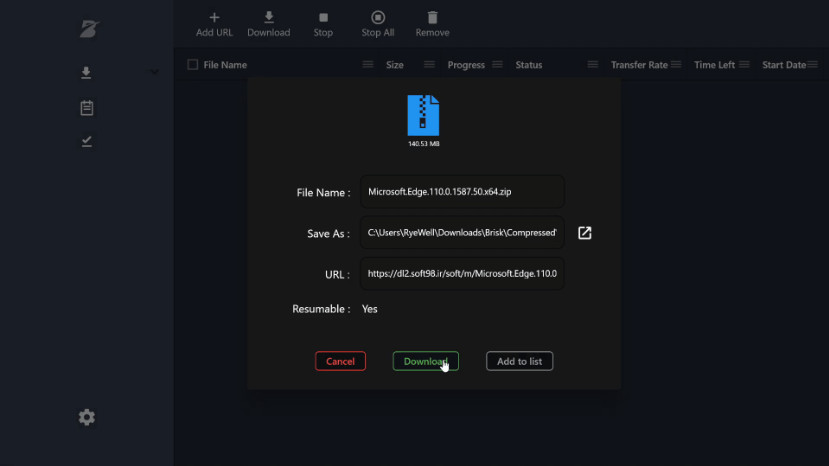The height and width of the screenshot is (466, 829).
Task: Click the Add URL toolbar button
Action: click(x=214, y=24)
